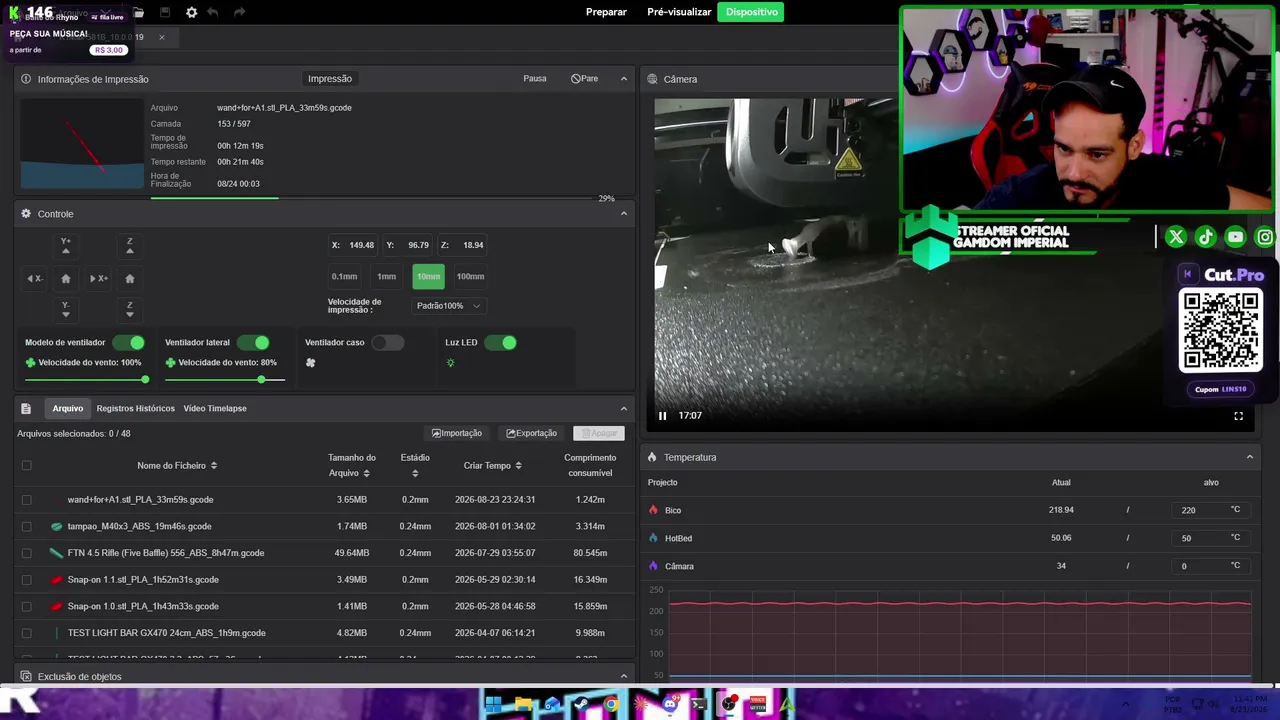Click the undo arrow in top toolbar
1280x720 pixels.
213,12
